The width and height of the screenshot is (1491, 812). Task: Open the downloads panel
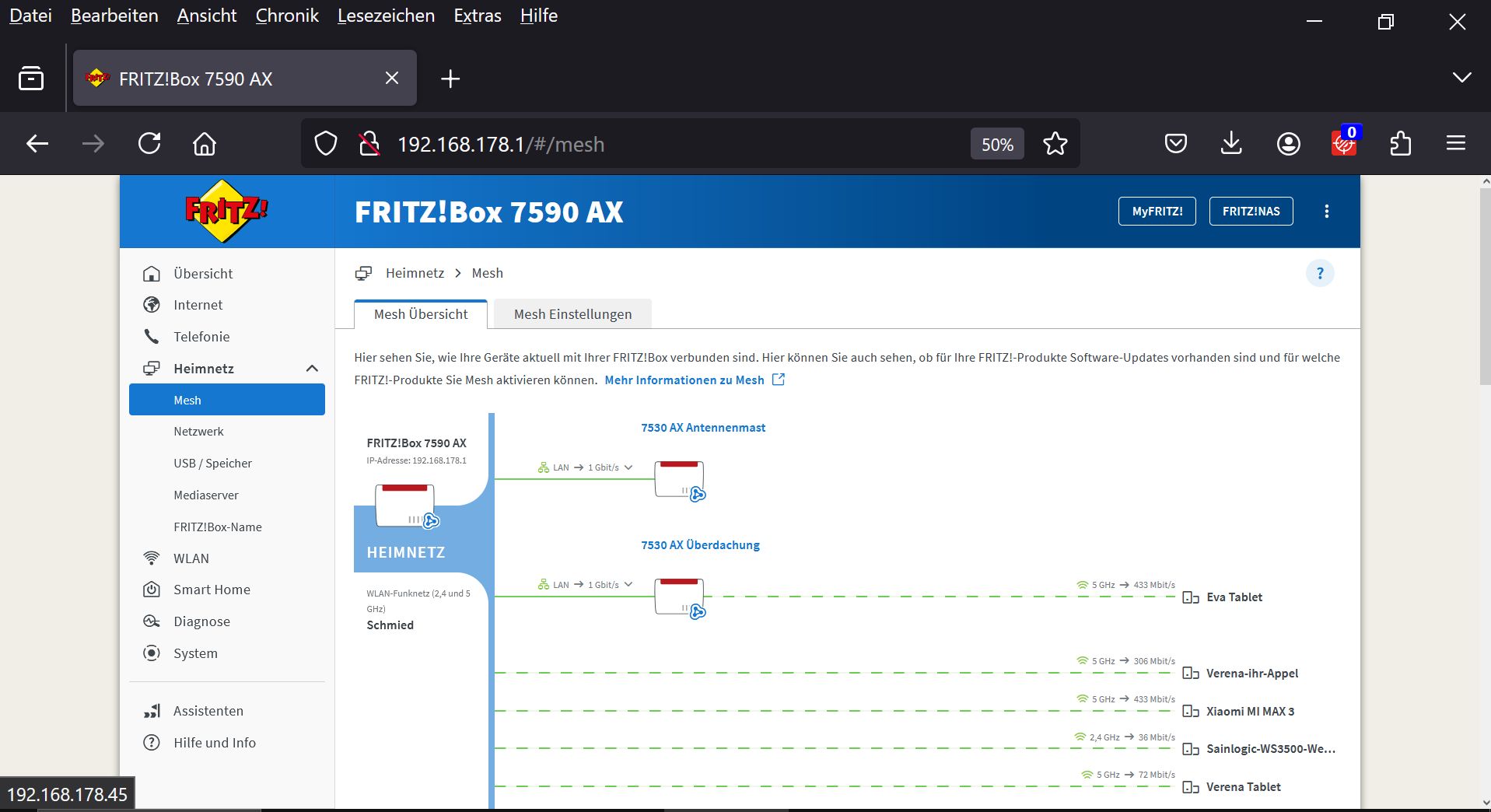point(1232,144)
